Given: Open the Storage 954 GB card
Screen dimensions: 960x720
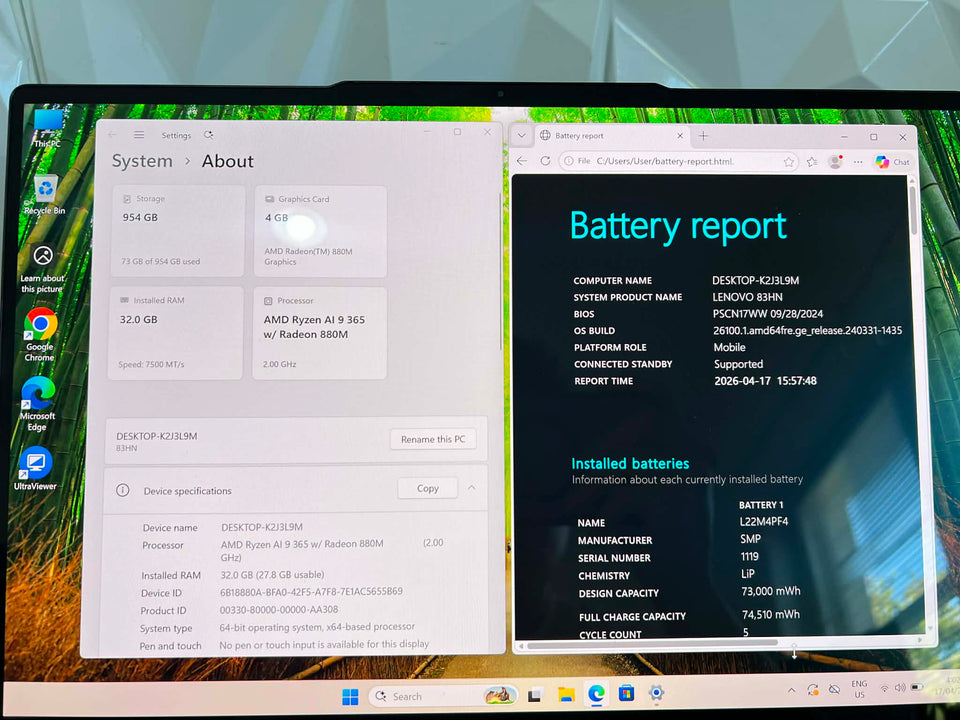Looking at the screenshot, I should [x=178, y=231].
